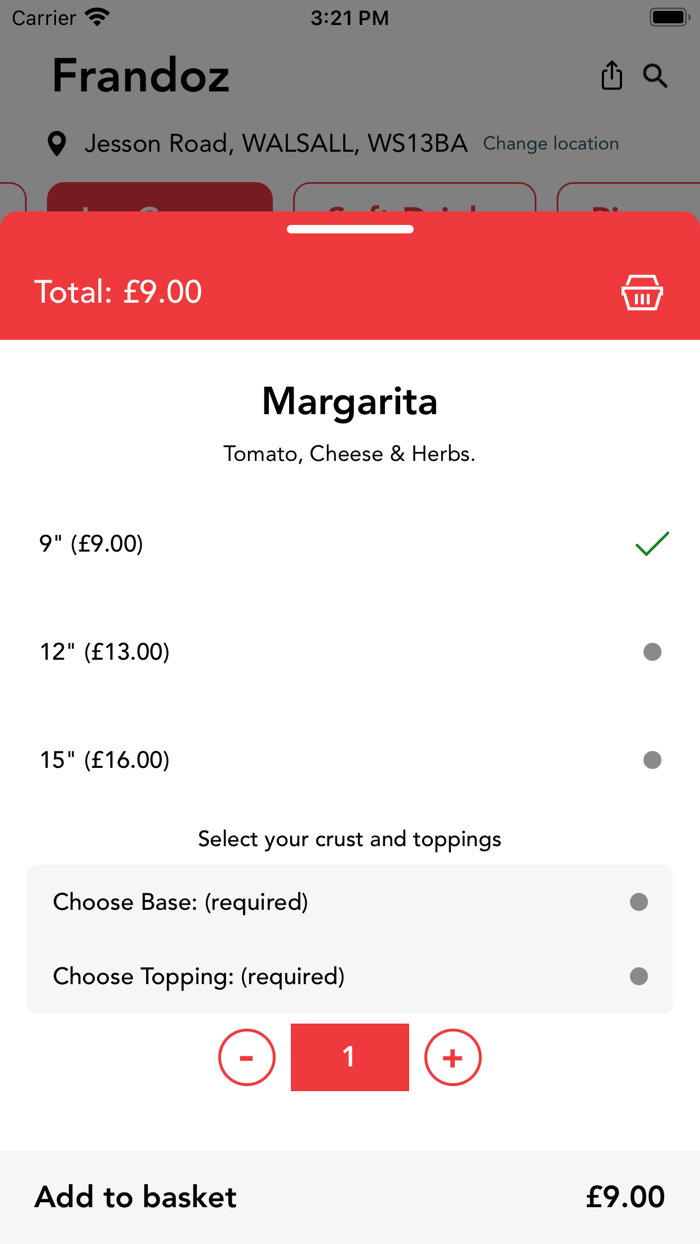Image resolution: width=700 pixels, height=1244 pixels.
Task: Click the Change location link
Action: point(551,144)
